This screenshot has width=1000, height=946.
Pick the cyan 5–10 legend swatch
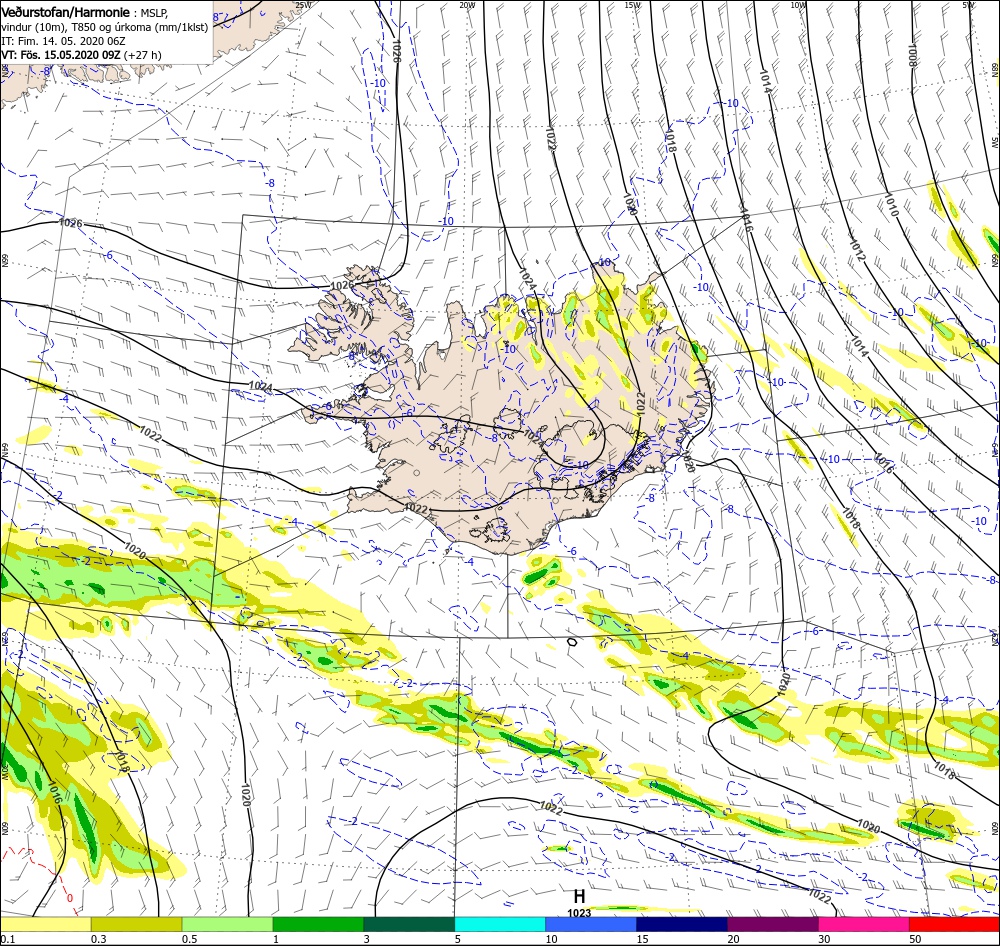tap(500, 924)
